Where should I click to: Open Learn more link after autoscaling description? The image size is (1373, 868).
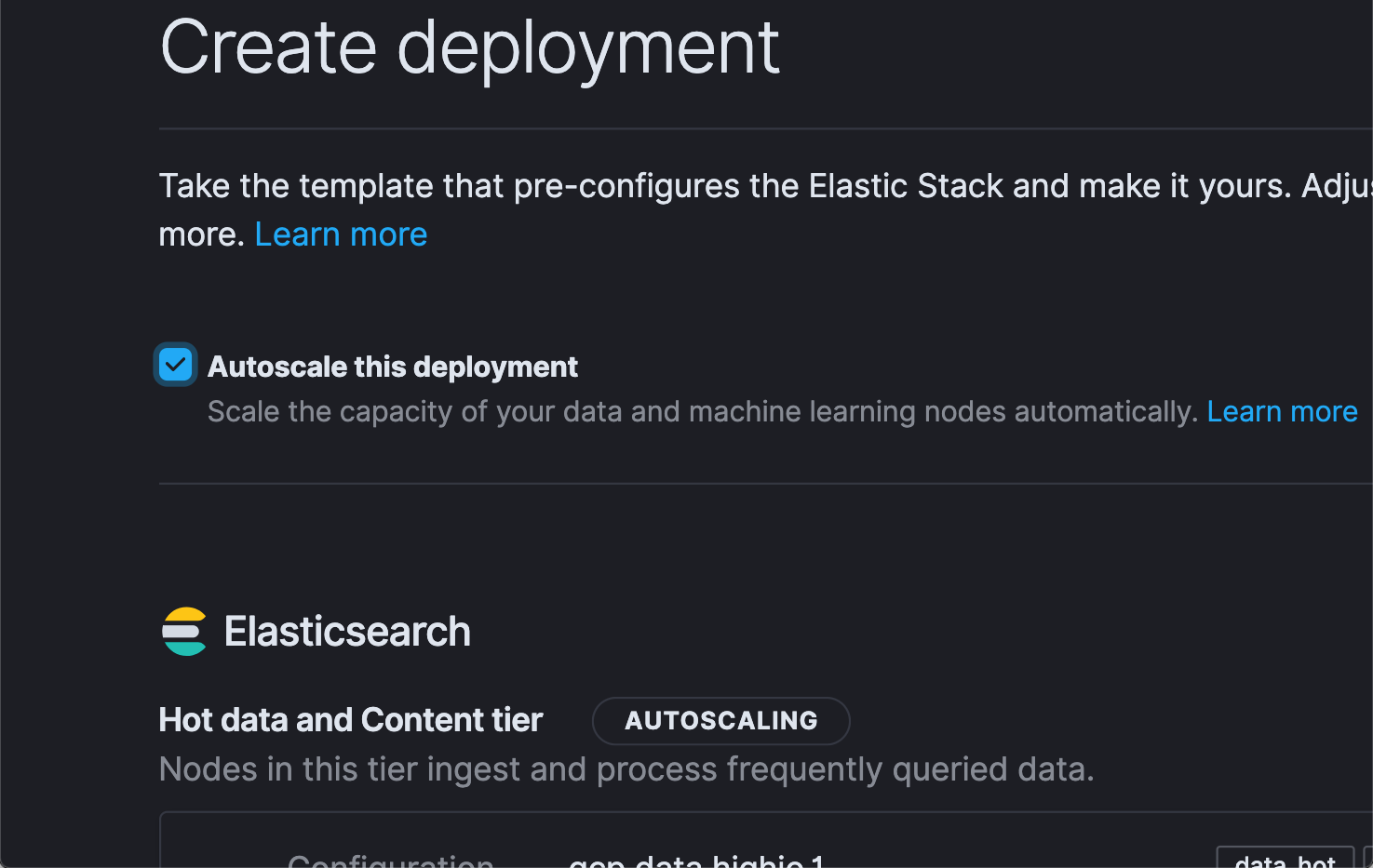point(1282,411)
